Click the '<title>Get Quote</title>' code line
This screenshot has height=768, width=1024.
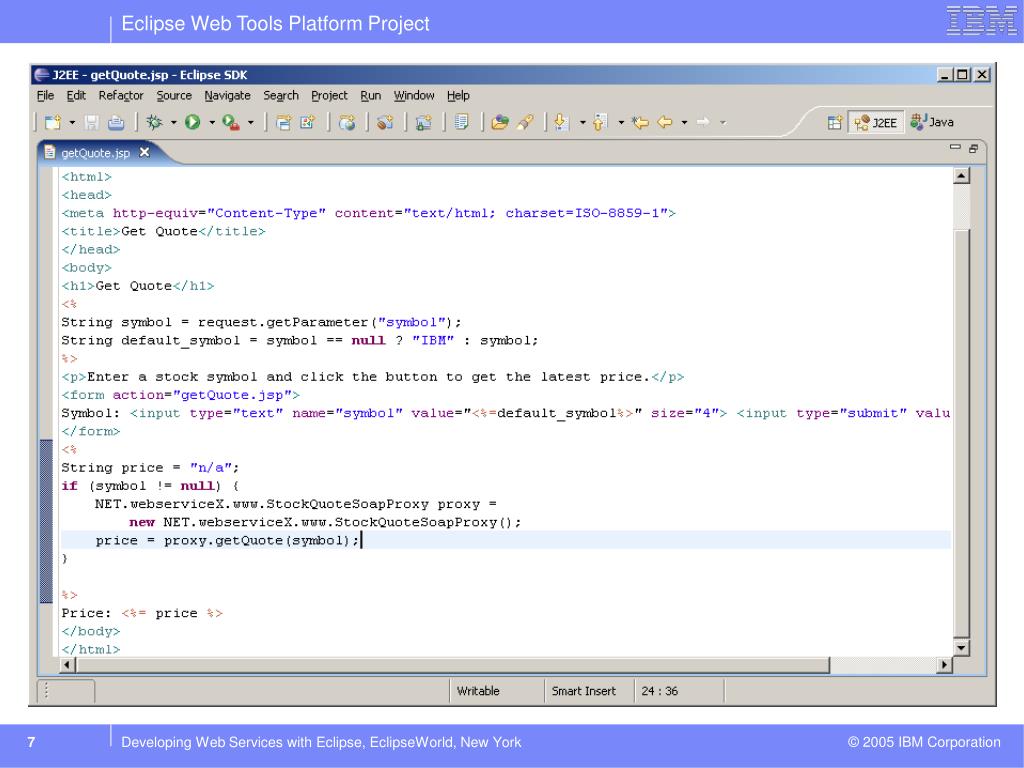tap(163, 231)
